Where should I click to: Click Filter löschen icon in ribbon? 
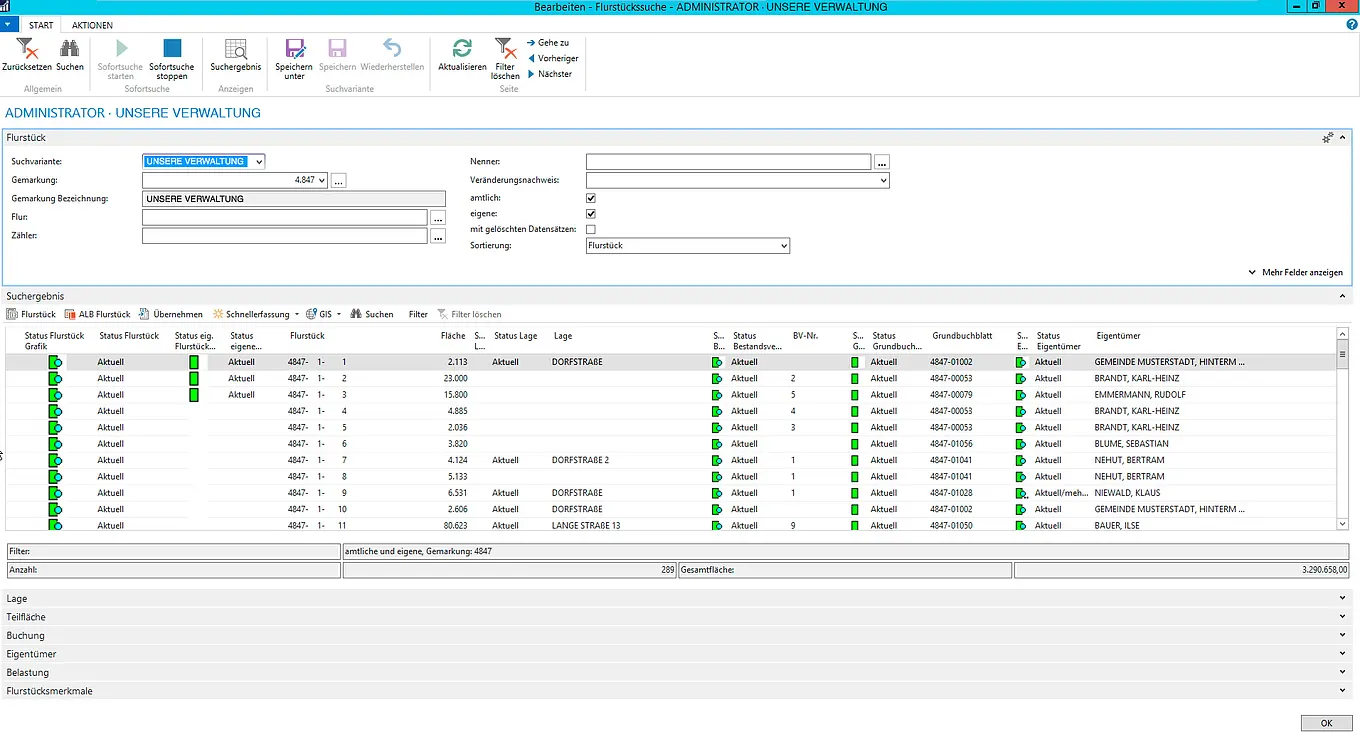coord(505,49)
